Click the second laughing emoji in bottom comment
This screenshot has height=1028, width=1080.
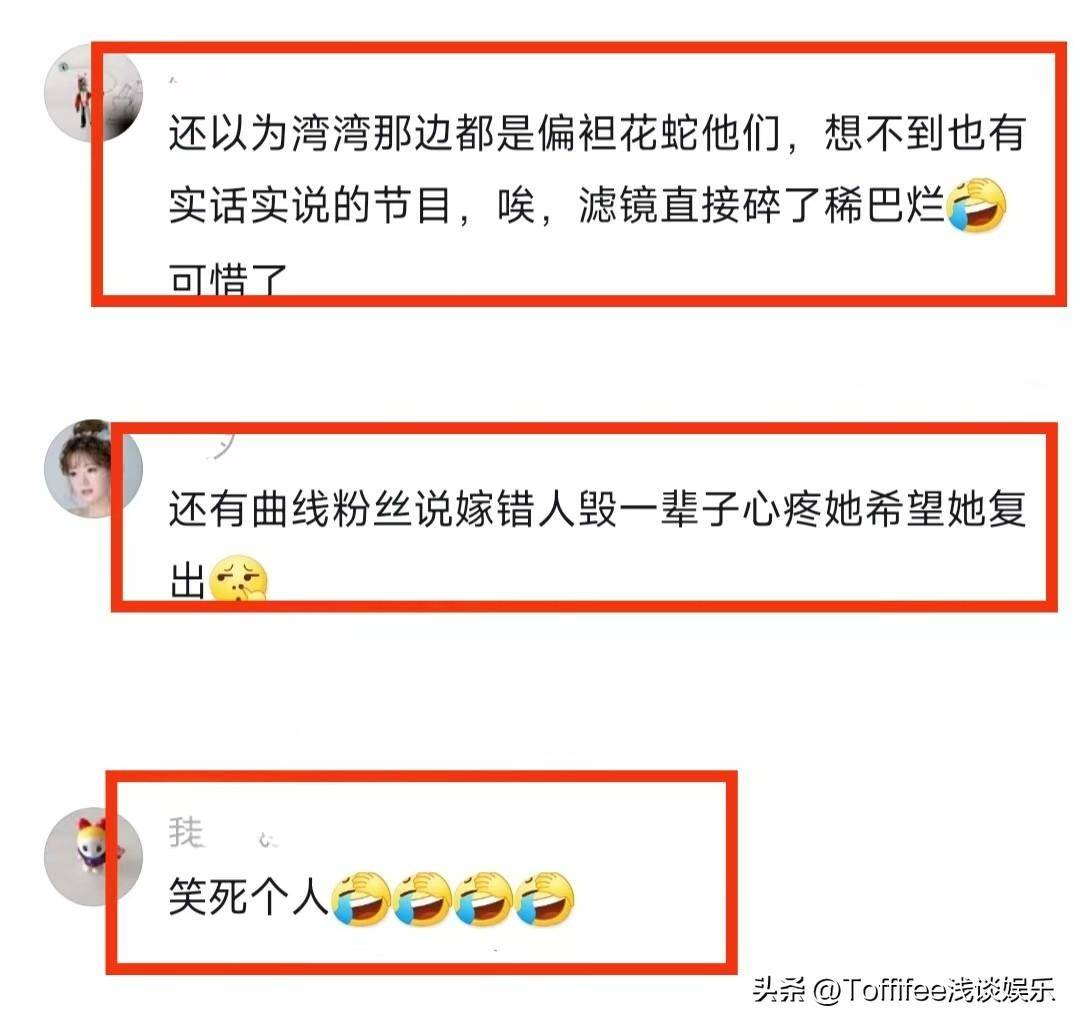coord(422,899)
